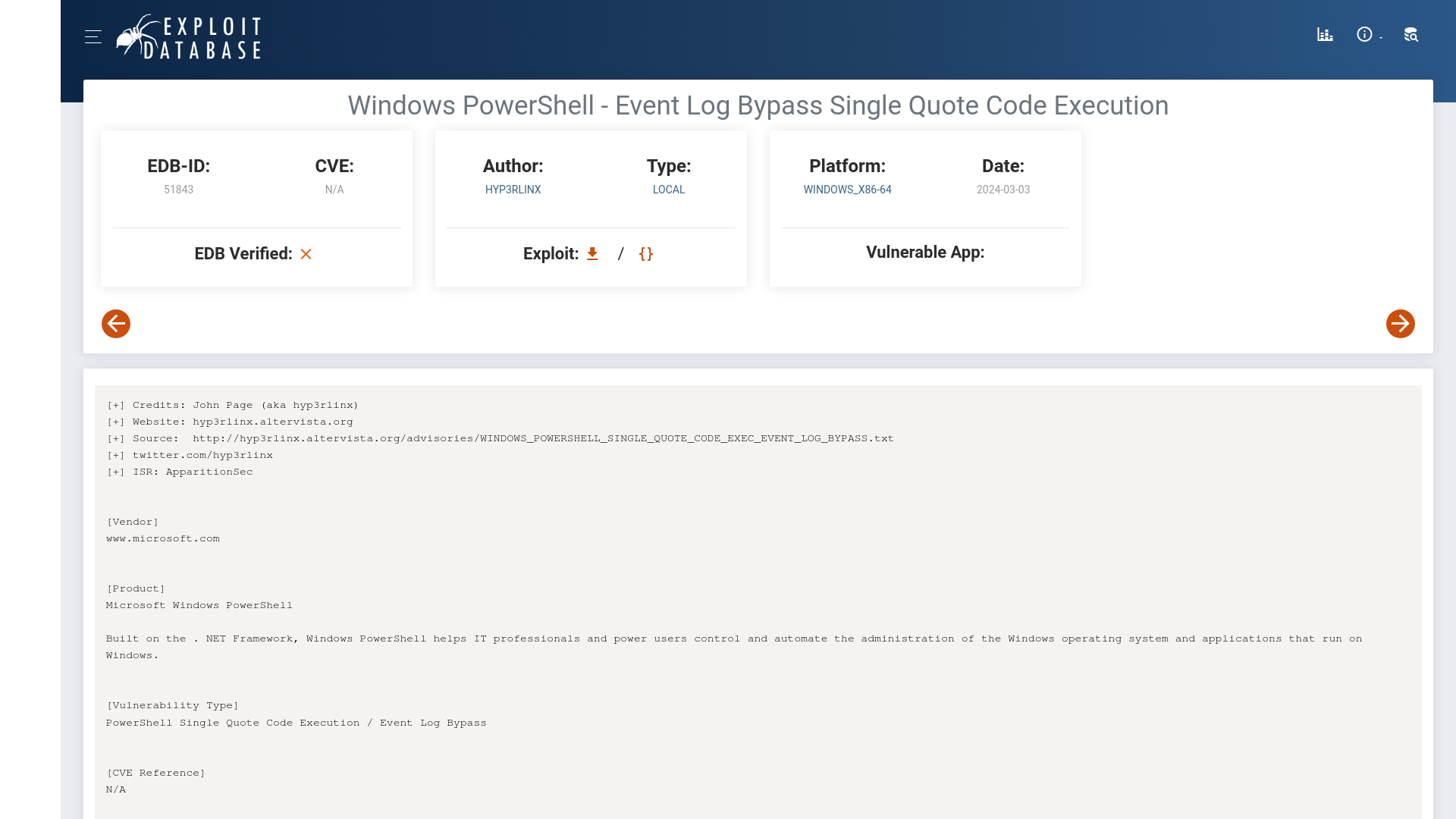Go to the next exploit arrow
Screen dimensions: 1456x819
click(x=1401, y=324)
